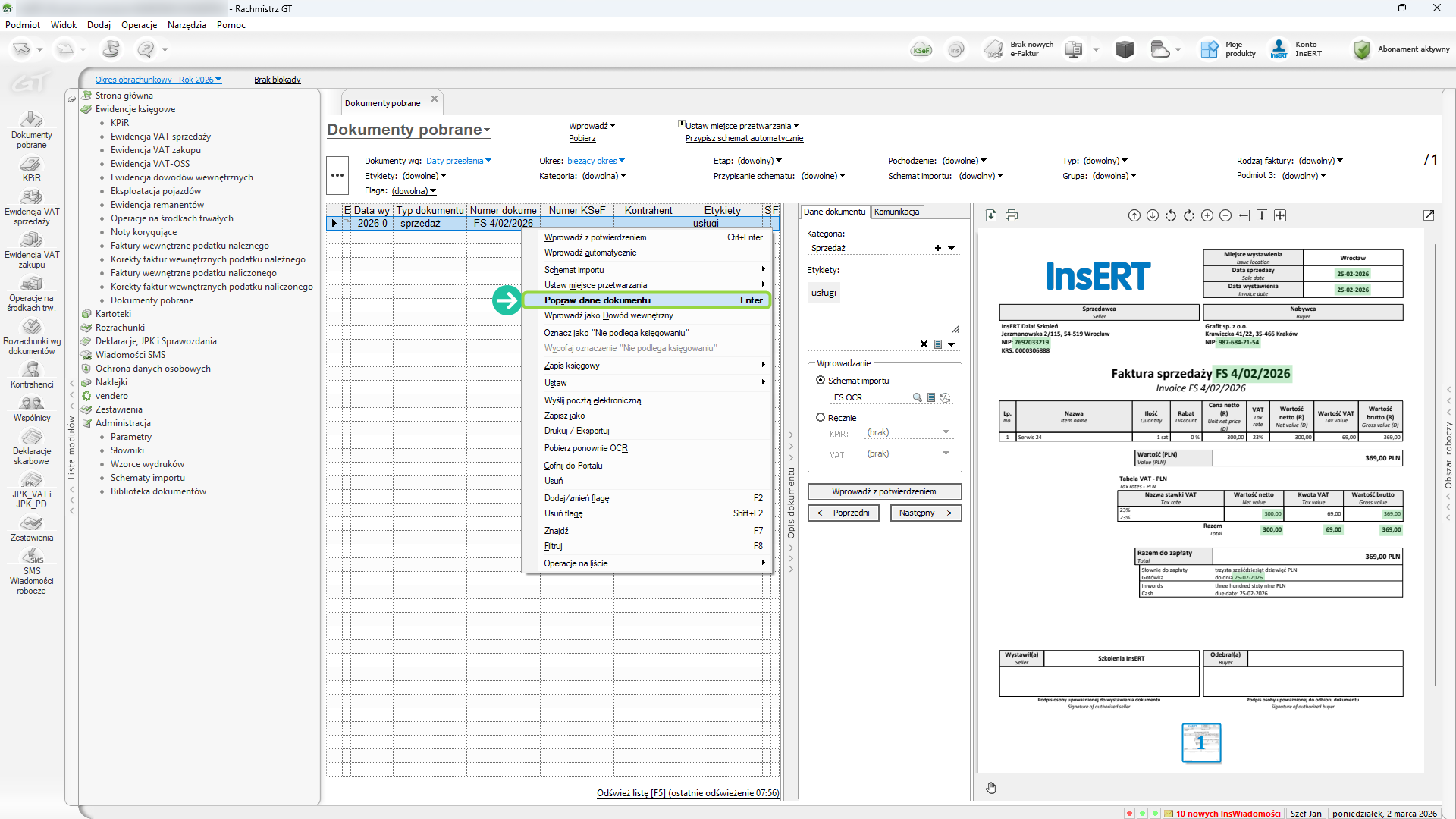Open Operacje in the menu bar
This screenshot has height=819, width=1456.
coord(139,25)
